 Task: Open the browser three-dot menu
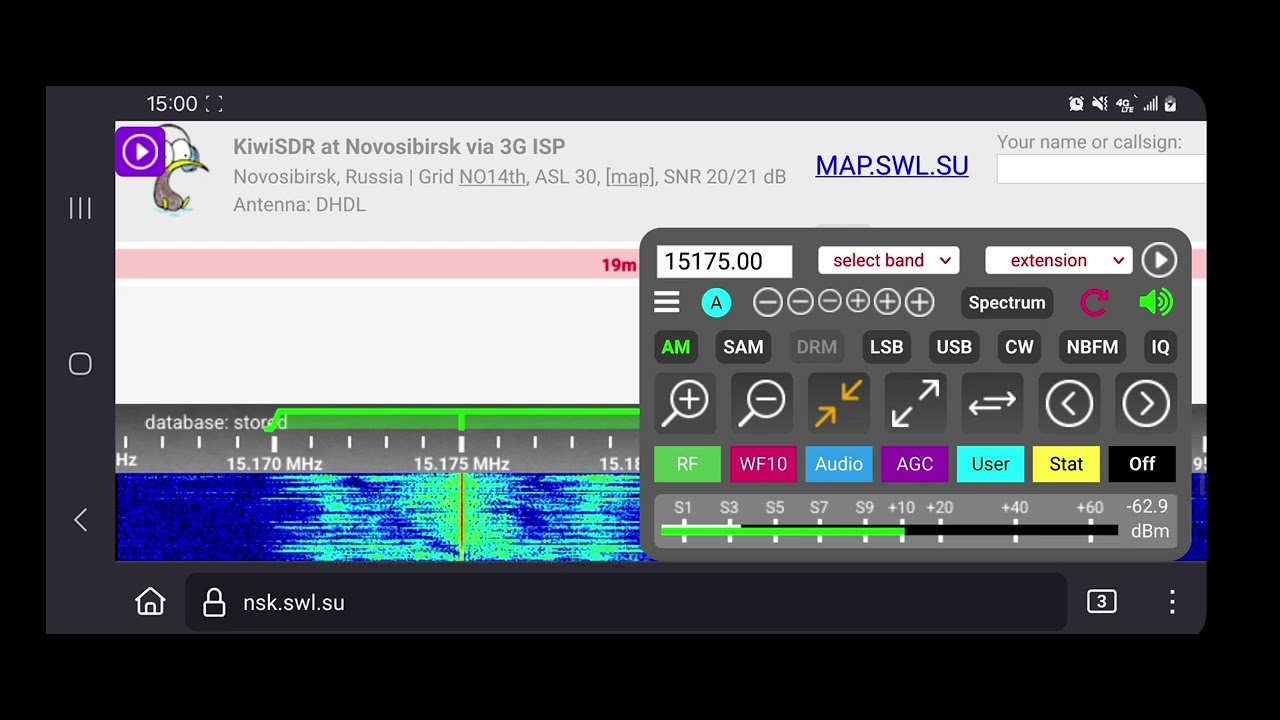(1172, 602)
